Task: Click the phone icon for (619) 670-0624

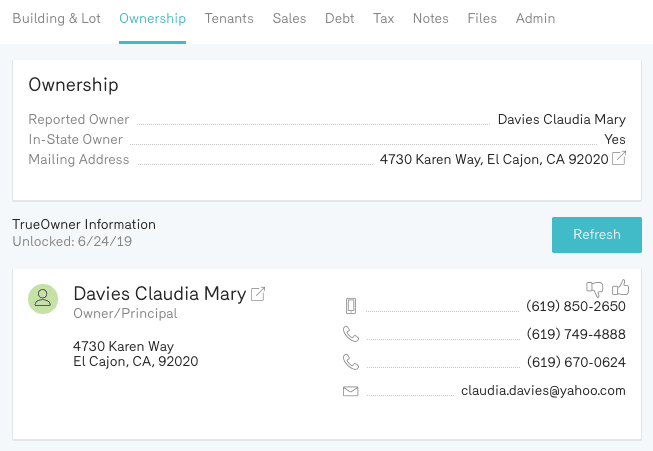Action: pos(351,362)
